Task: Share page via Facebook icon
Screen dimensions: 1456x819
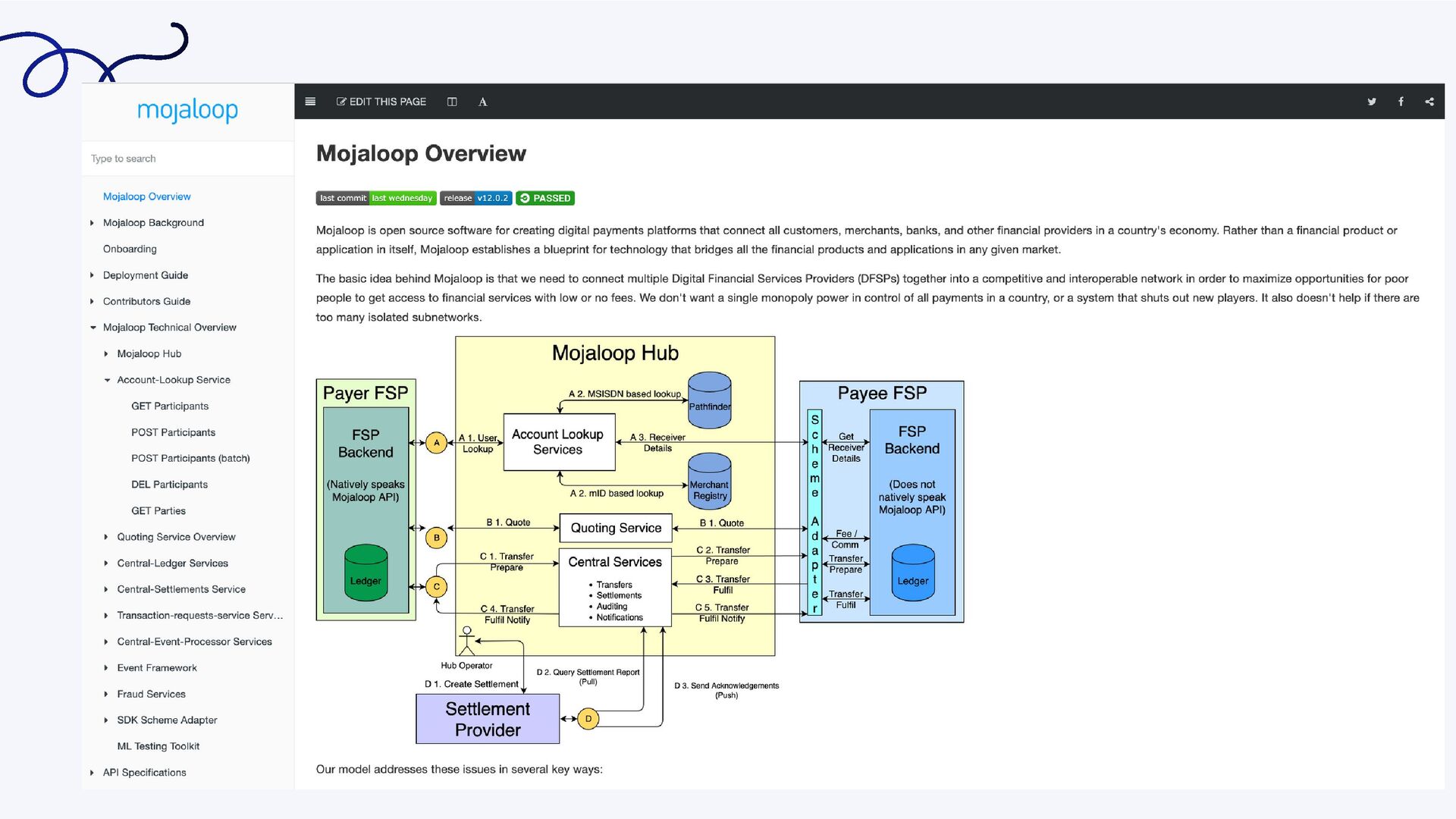Action: click(1401, 102)
